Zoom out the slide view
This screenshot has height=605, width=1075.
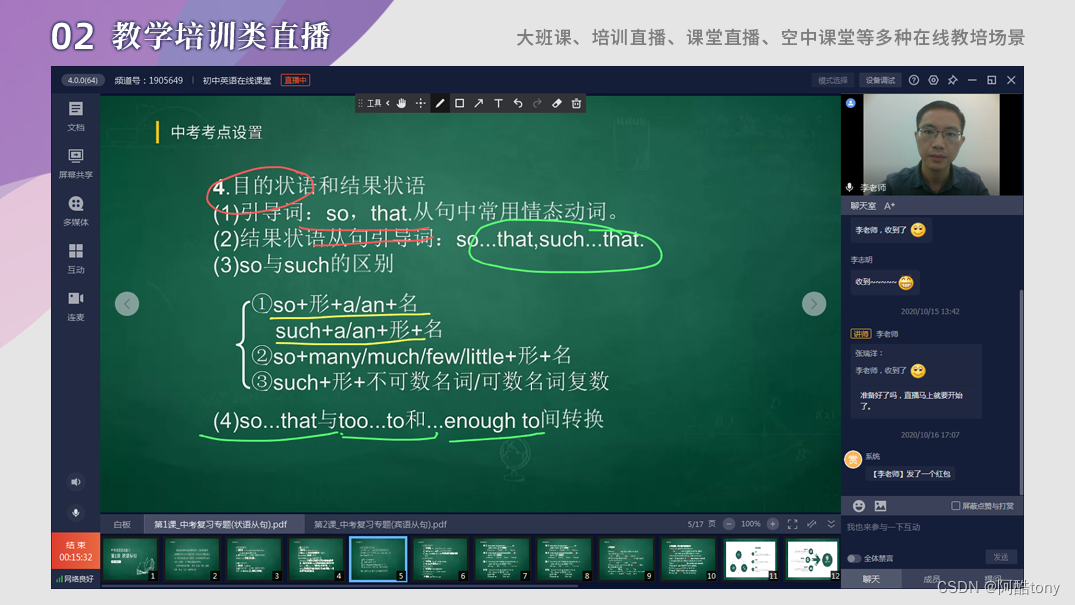(x=729, y=524)
